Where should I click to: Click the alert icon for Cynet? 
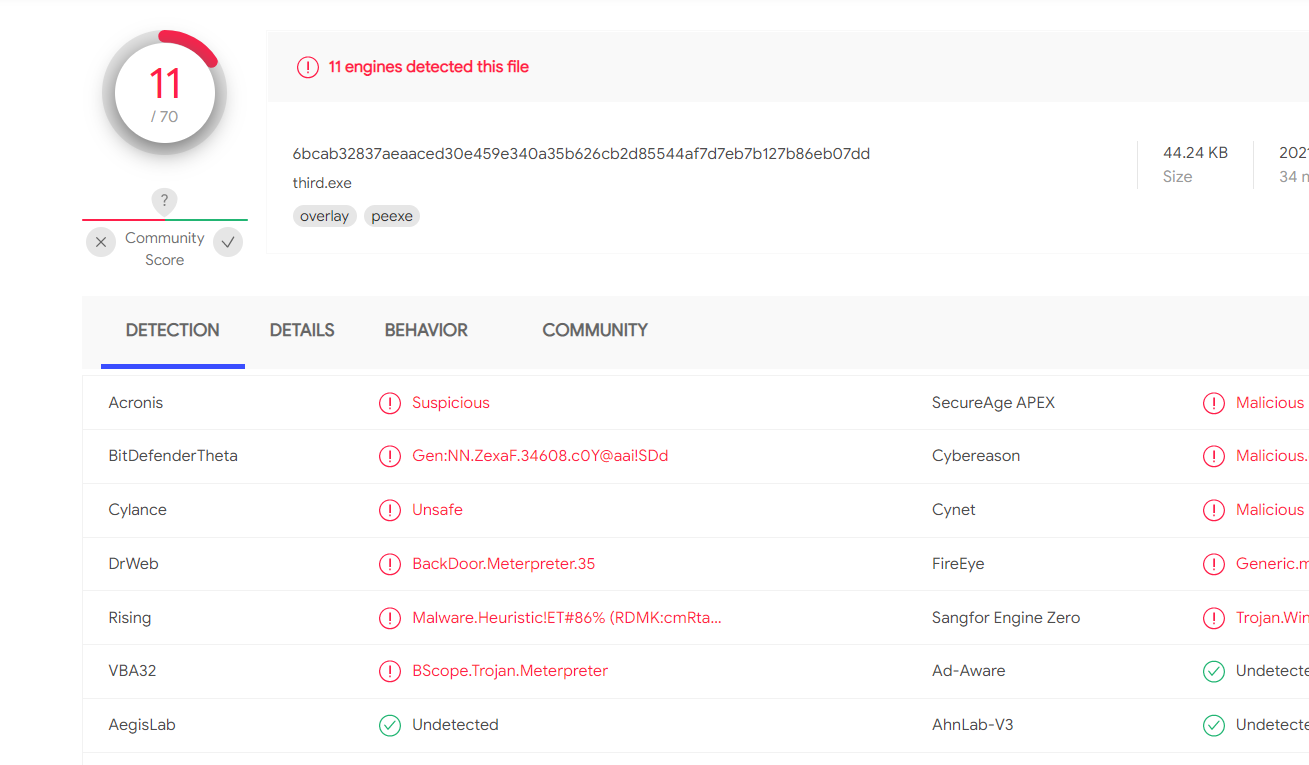pos(1214,510)
